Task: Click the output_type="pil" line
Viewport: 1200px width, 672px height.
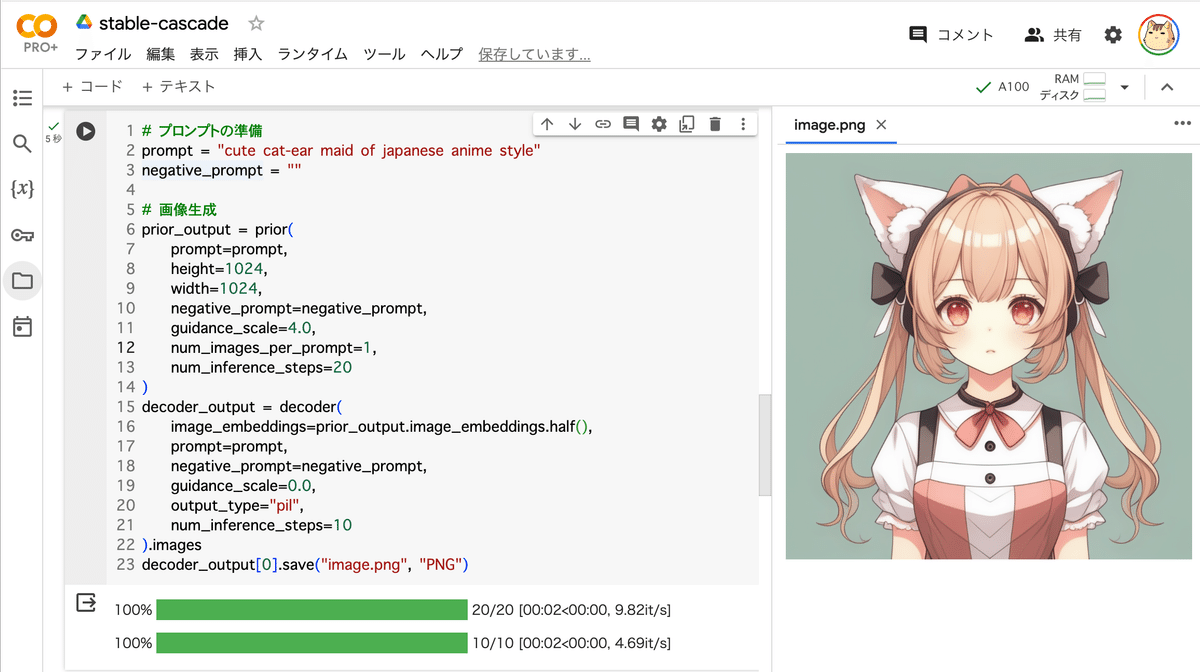Action: click(x=238, y=506)
